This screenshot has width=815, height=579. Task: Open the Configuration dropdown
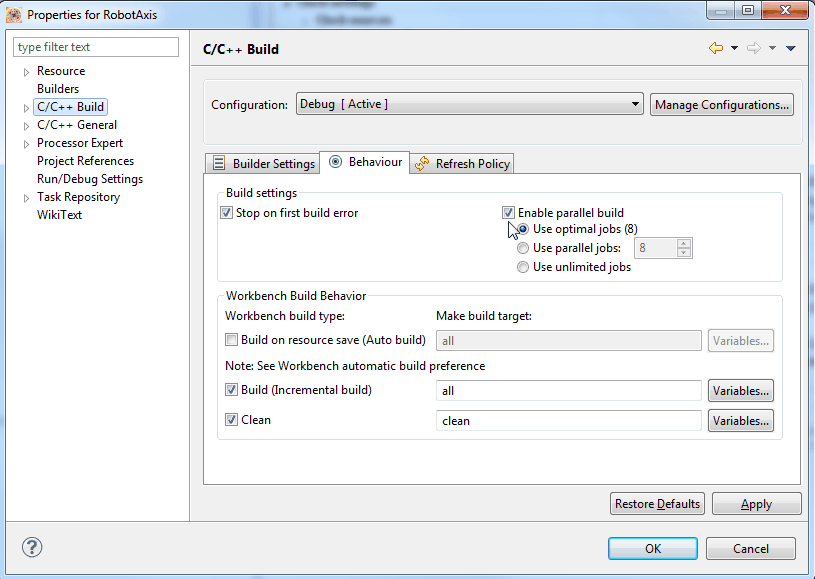[470, 105]
